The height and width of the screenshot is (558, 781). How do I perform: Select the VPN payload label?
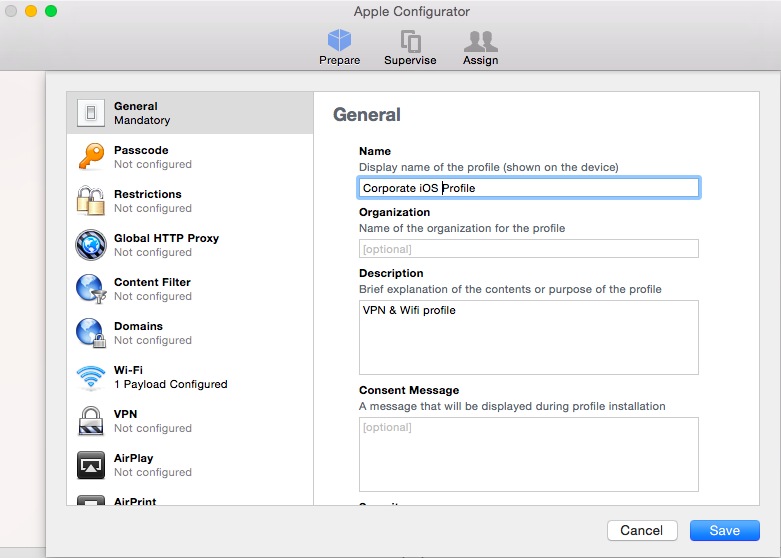click(x=126, y=414)
